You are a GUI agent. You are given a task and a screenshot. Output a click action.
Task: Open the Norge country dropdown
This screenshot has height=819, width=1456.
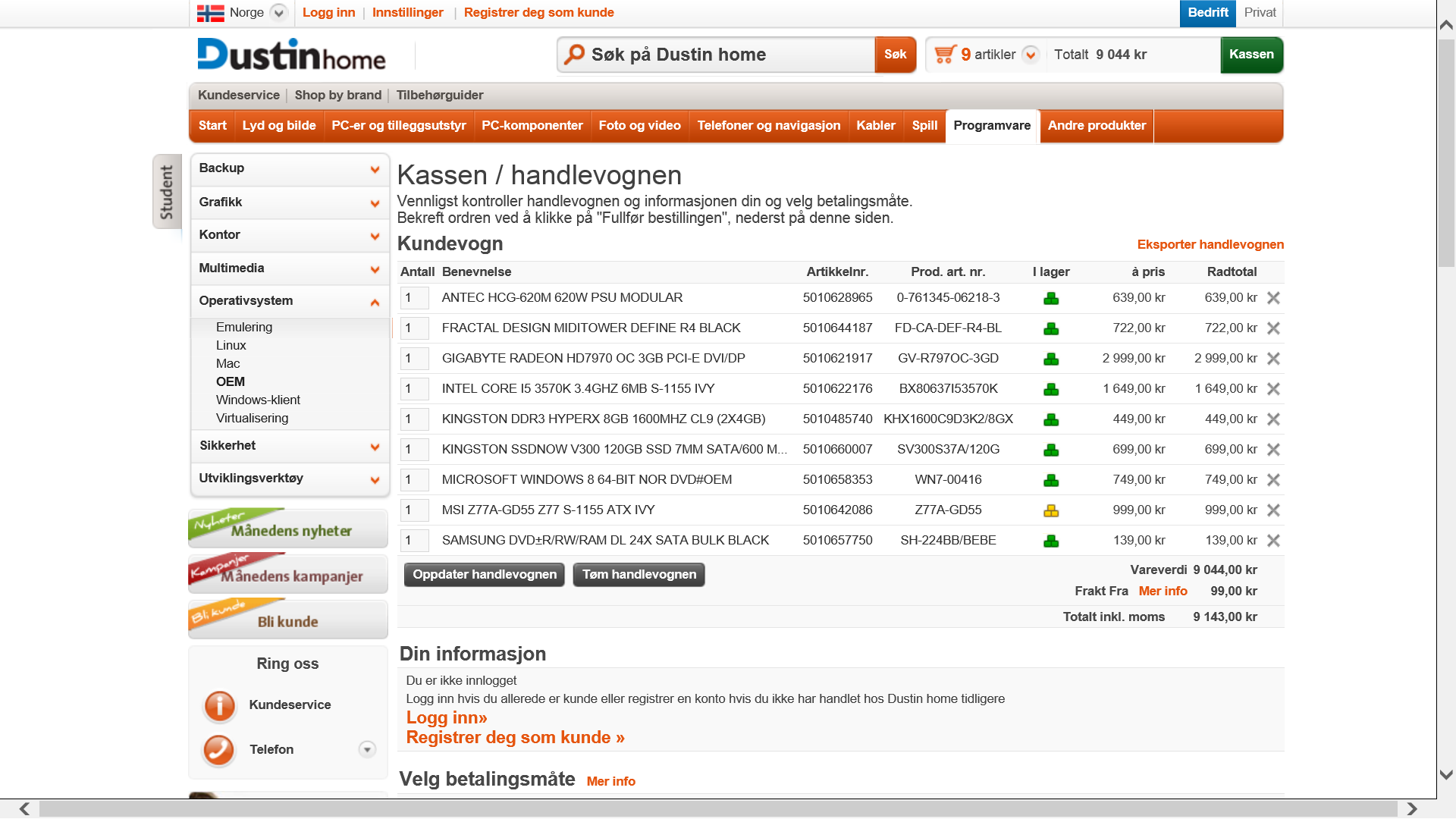click(279, 13)
